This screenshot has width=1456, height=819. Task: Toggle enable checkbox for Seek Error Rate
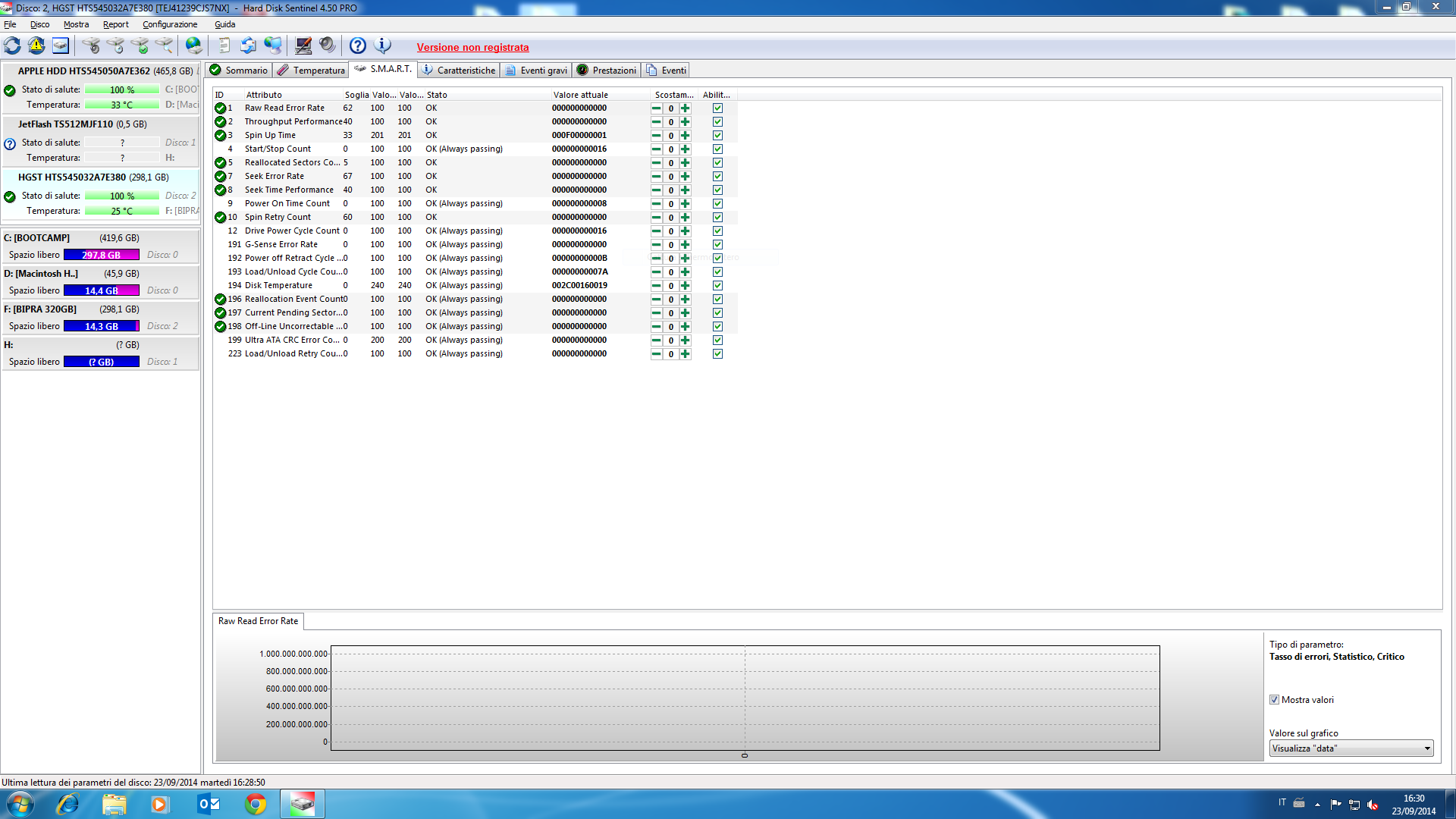point(717,177)
